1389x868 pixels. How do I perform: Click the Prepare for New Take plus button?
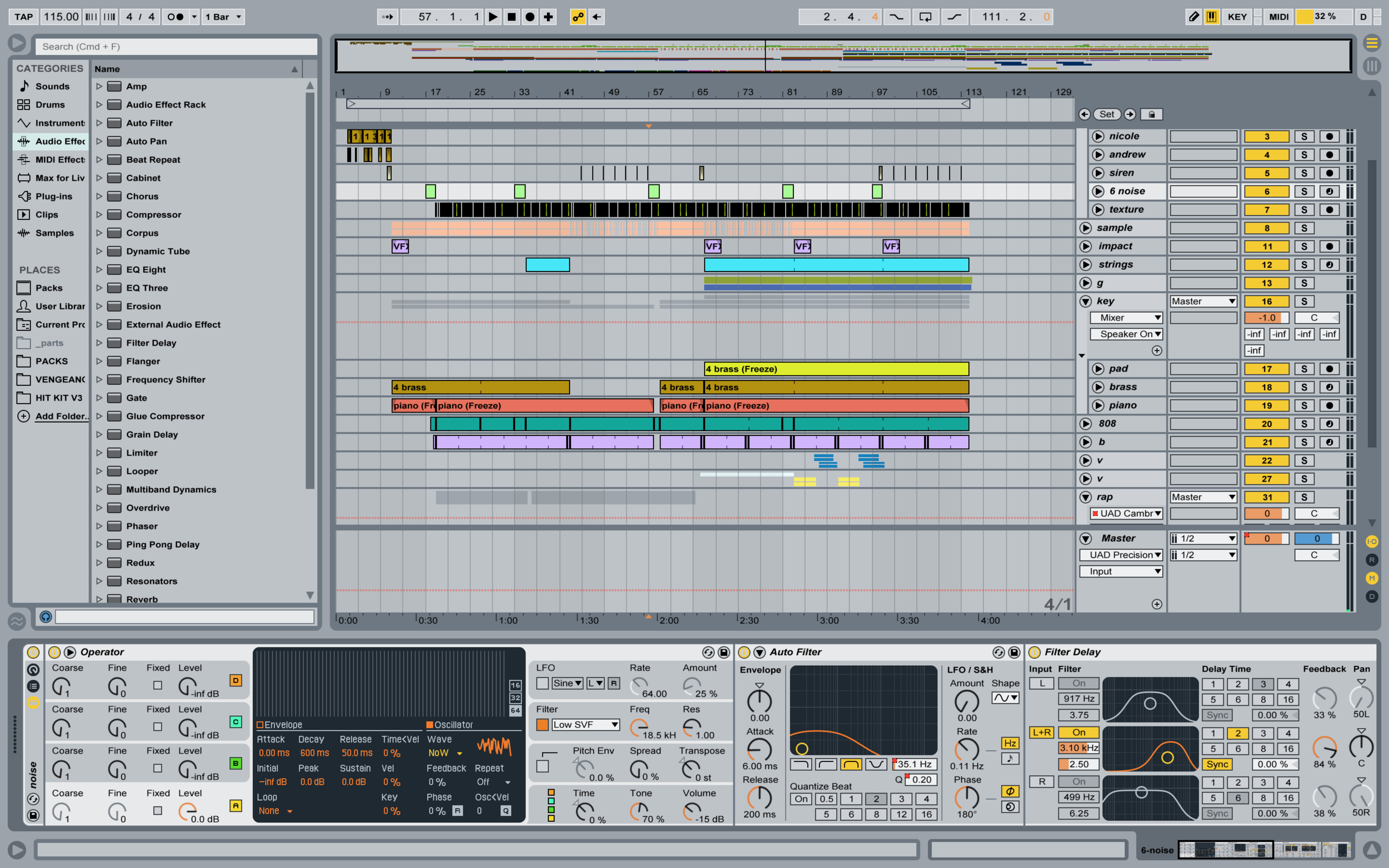point(548,17)
